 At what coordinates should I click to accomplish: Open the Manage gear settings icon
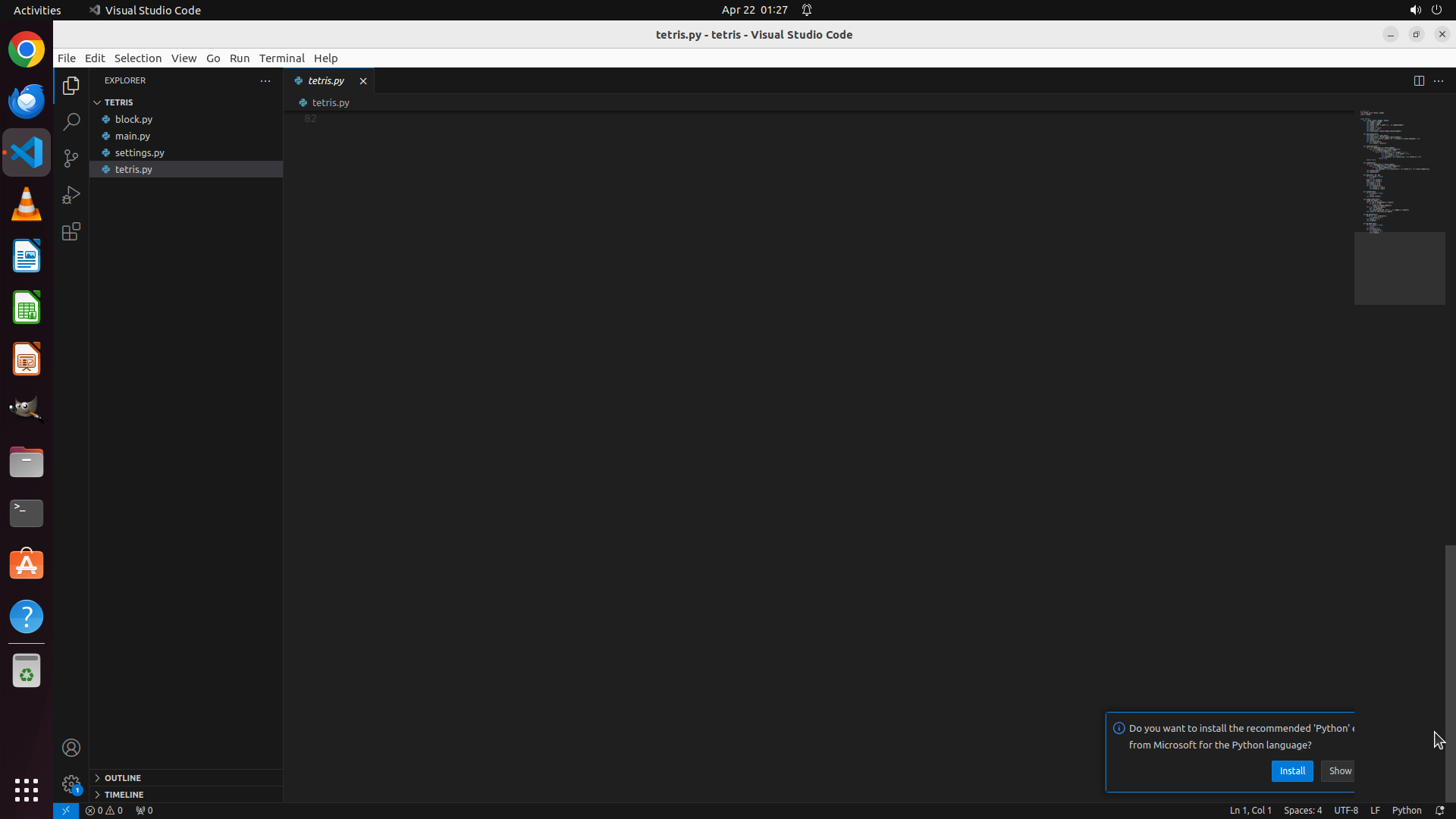click(x=71, y=784)
